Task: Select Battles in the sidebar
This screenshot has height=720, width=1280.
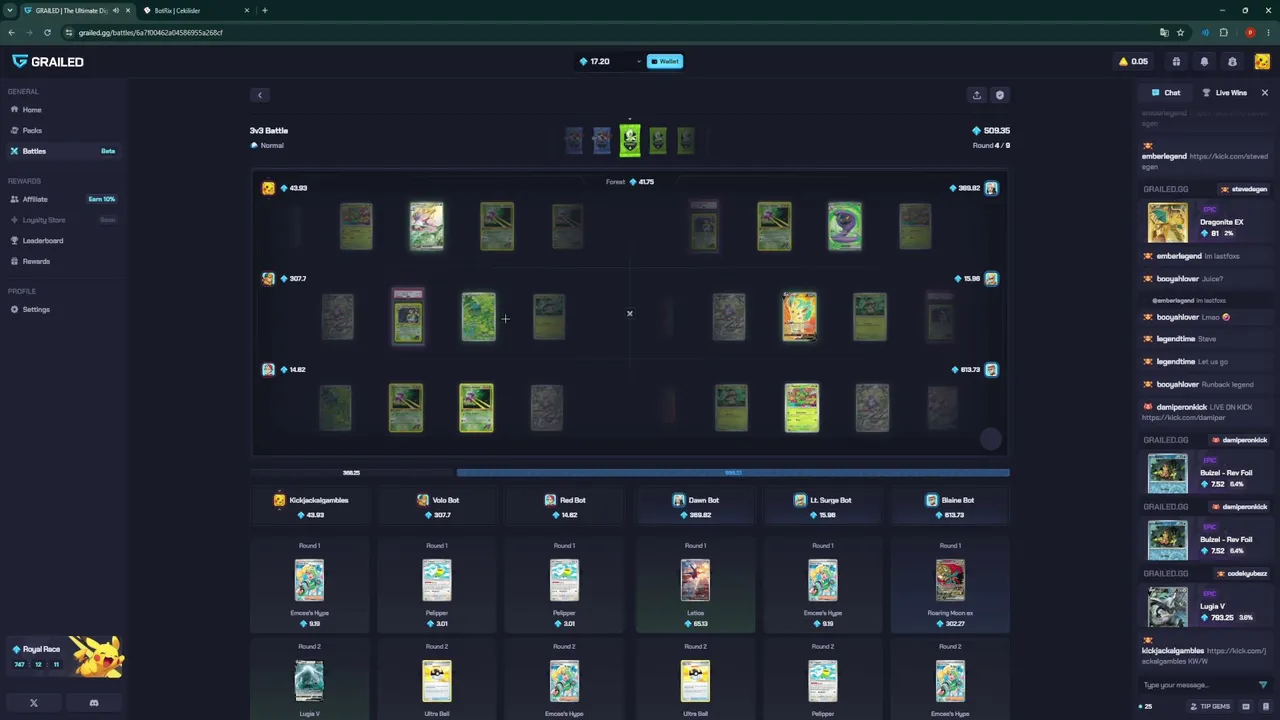Action: tap(62, 151)
